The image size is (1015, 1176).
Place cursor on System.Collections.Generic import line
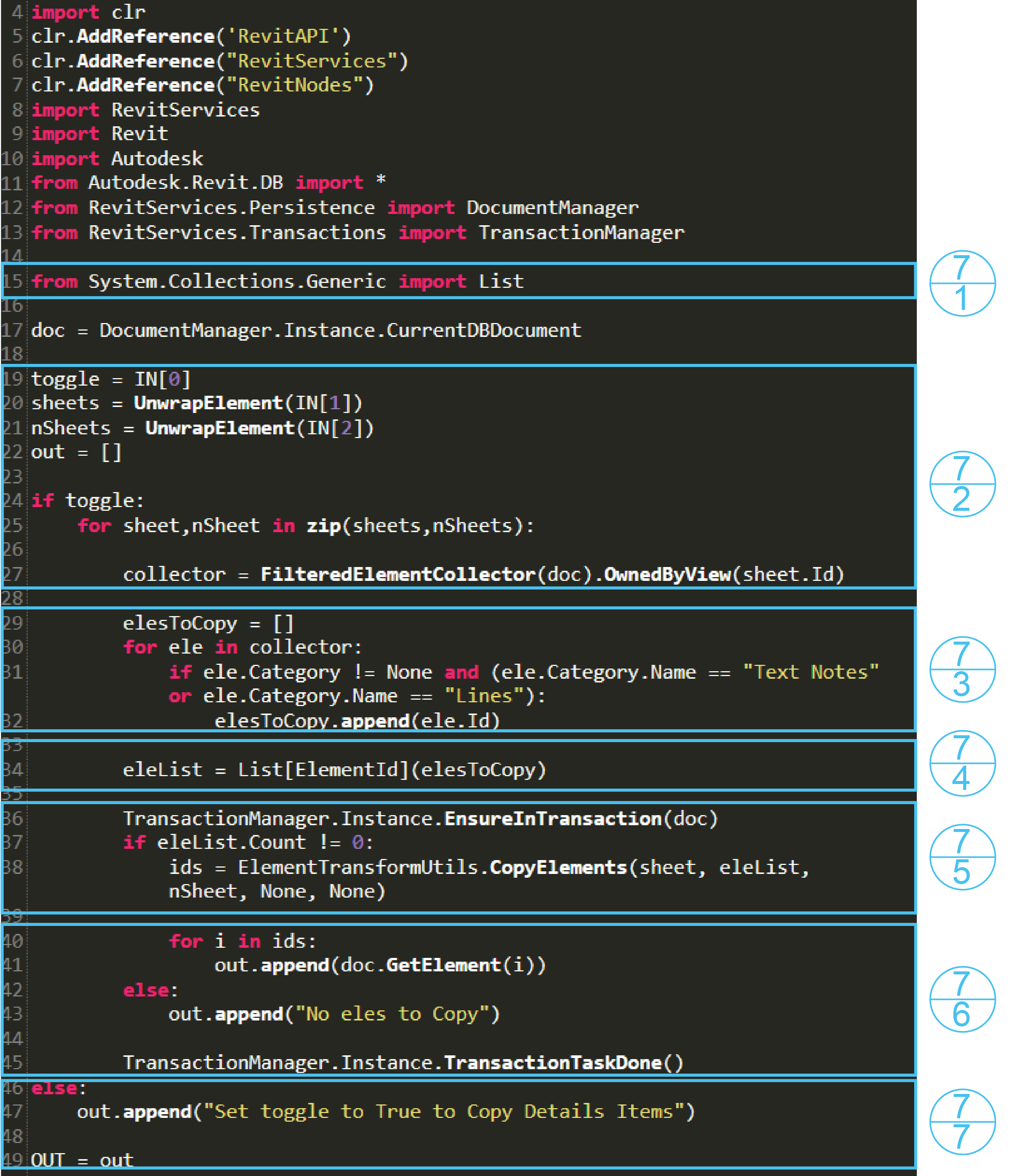click(x=277, y=281)
